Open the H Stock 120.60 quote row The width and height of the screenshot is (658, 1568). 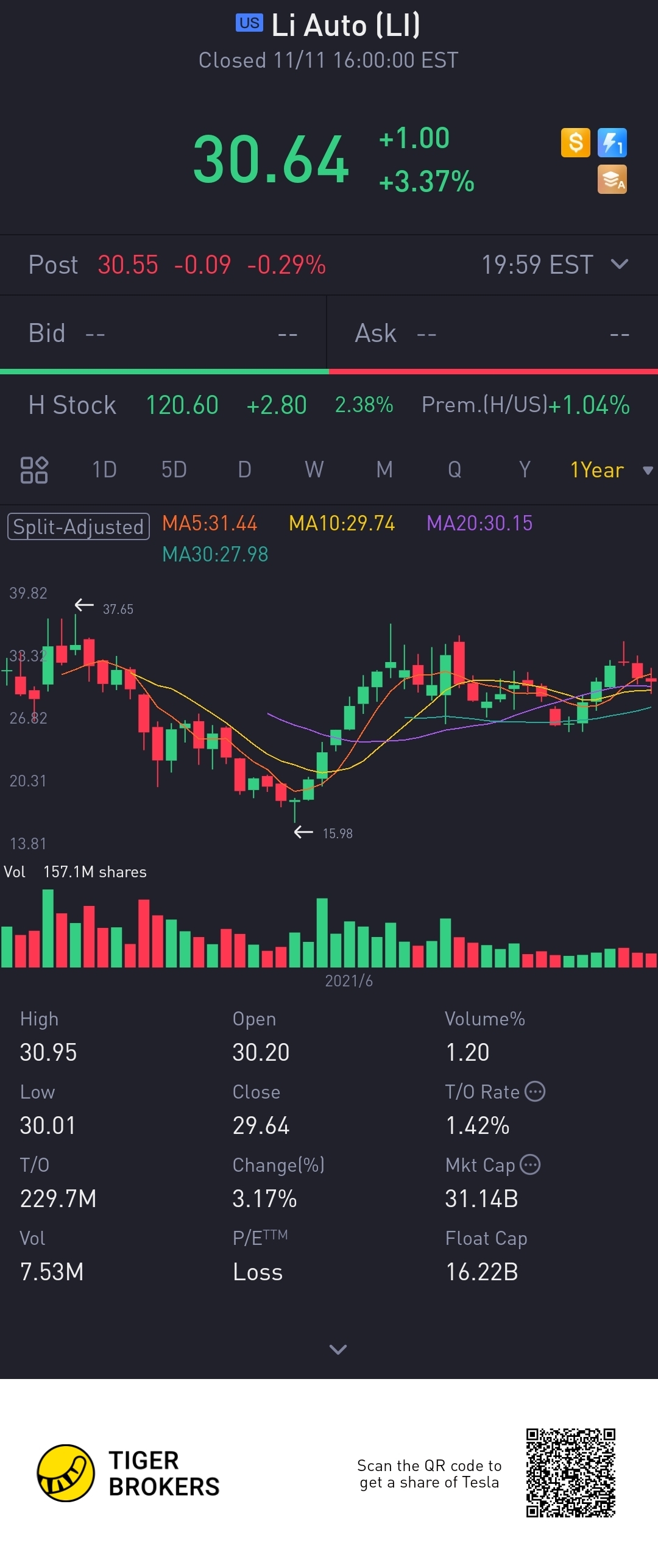pos(329,405)
